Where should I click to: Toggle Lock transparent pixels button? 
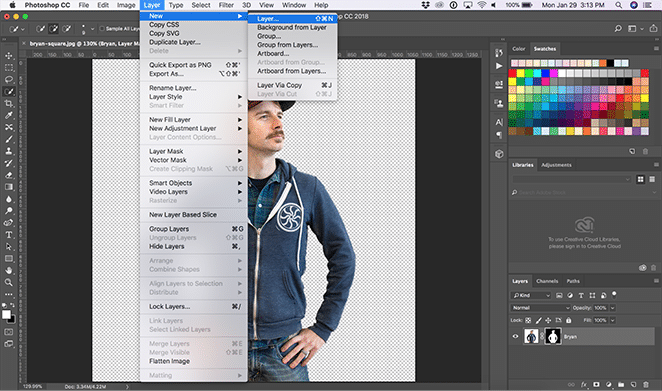click(x=528, y=320)
